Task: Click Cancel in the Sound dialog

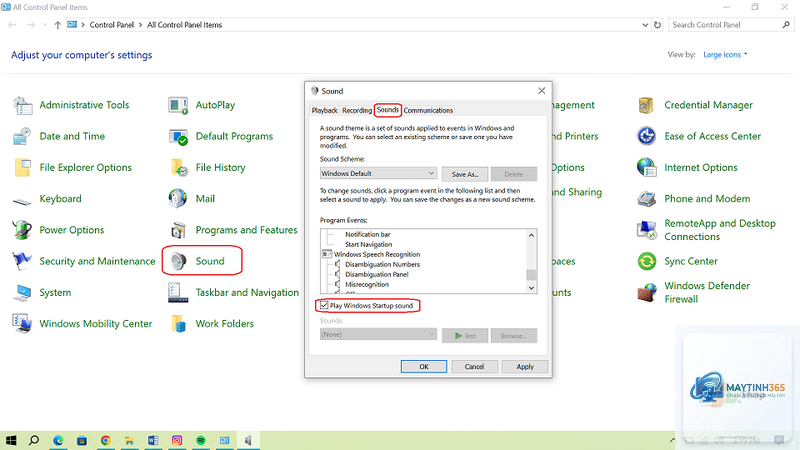Action: coord(474,366)
